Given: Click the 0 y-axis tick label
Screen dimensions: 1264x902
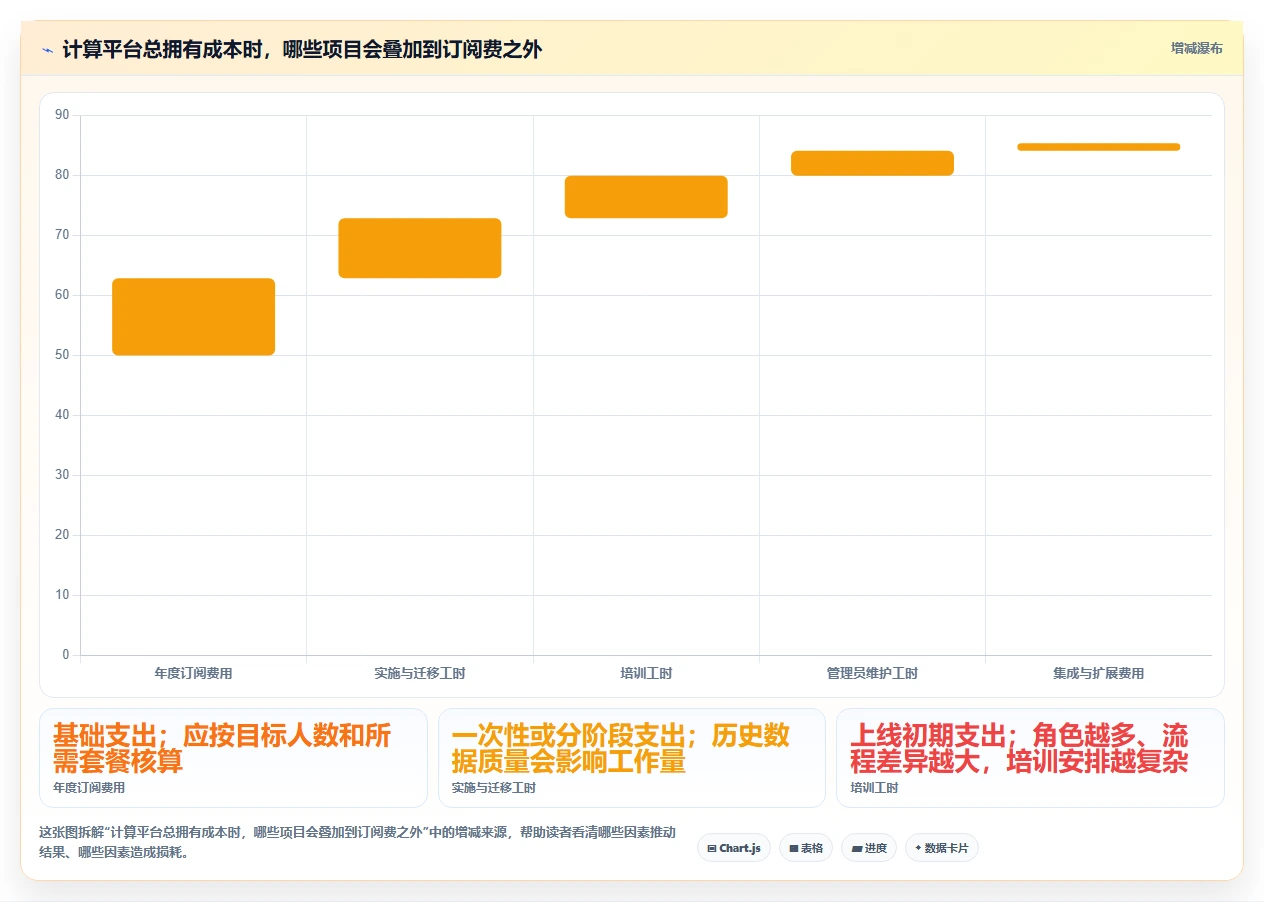Looking at the screenshot, I should click(66, 655).
